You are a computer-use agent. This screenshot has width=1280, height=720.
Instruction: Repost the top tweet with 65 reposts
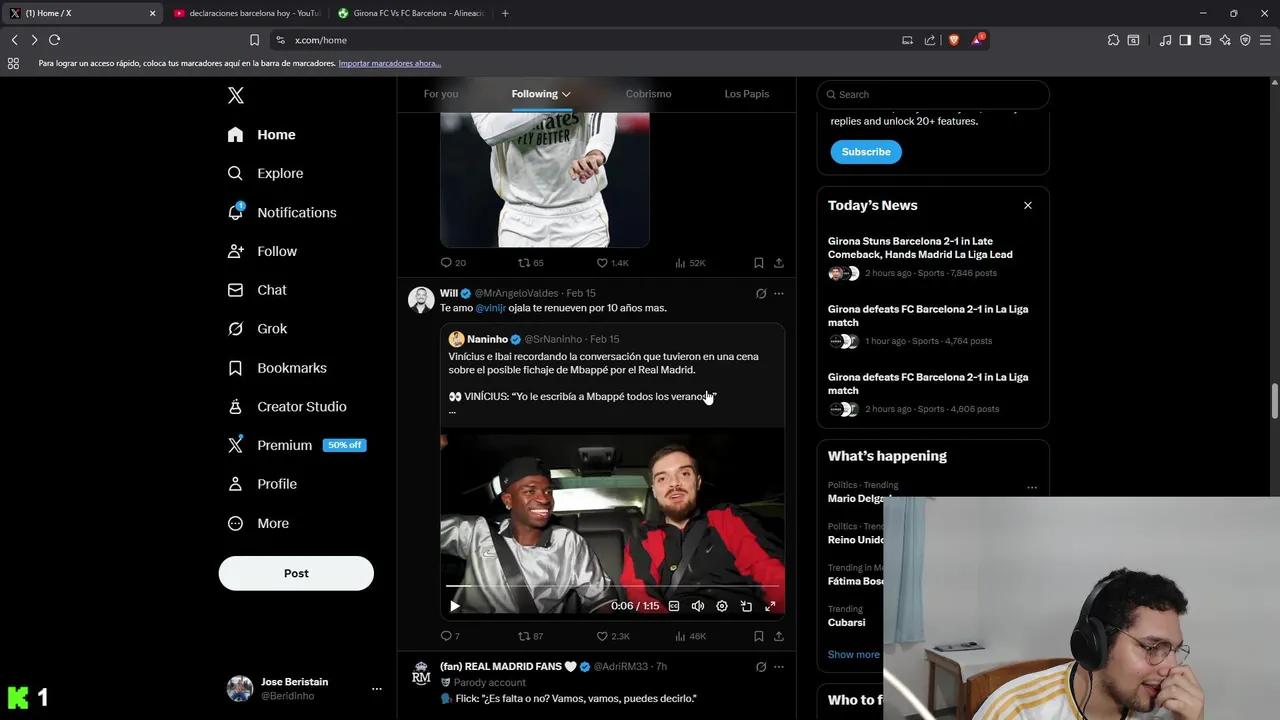(531, 263)
